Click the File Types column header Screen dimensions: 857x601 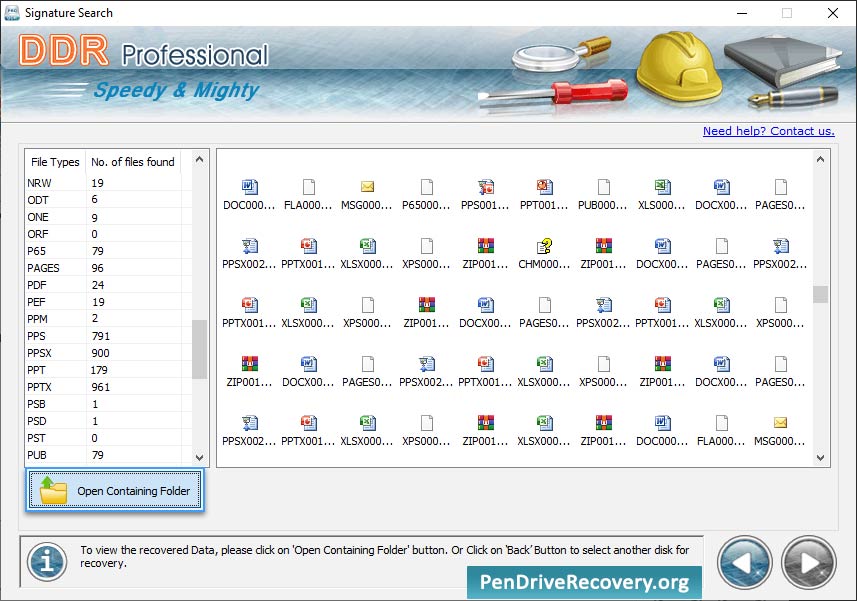tap(55, 162)
